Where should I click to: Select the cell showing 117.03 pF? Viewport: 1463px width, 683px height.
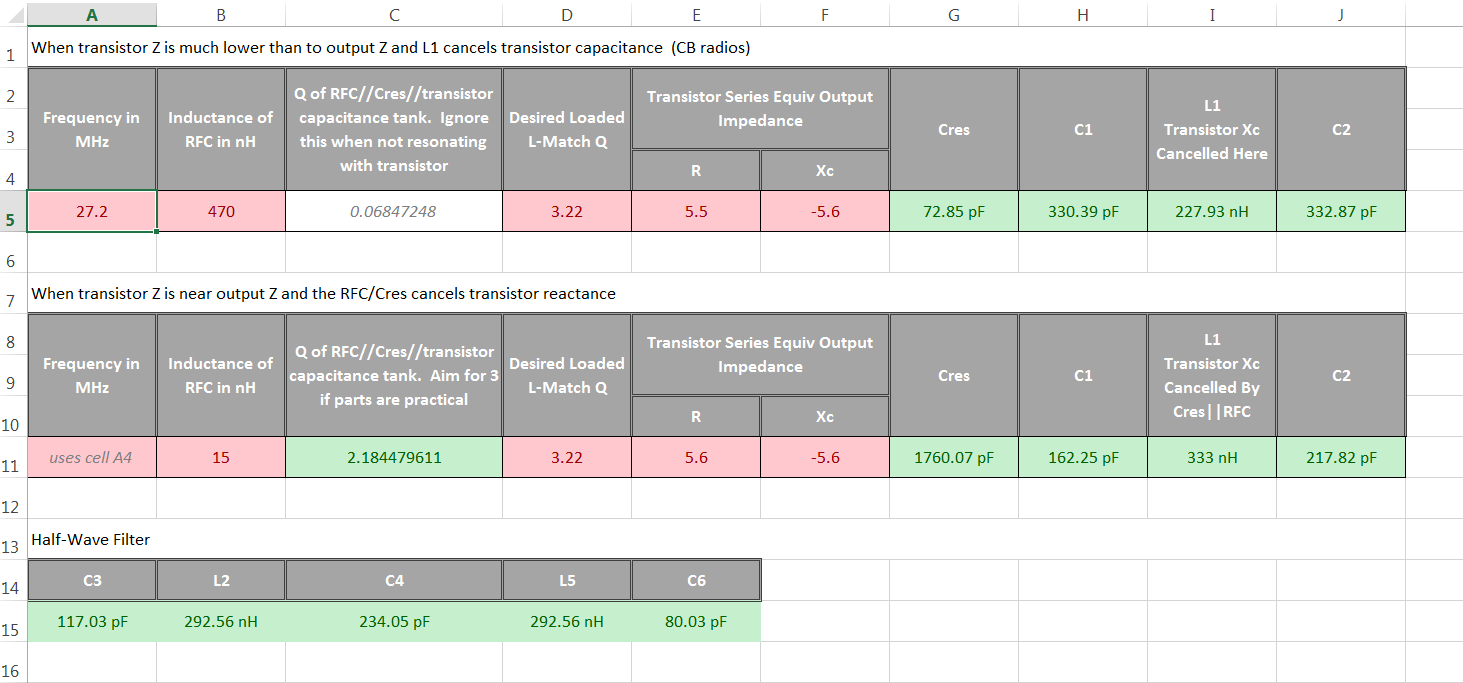[92, 621]
